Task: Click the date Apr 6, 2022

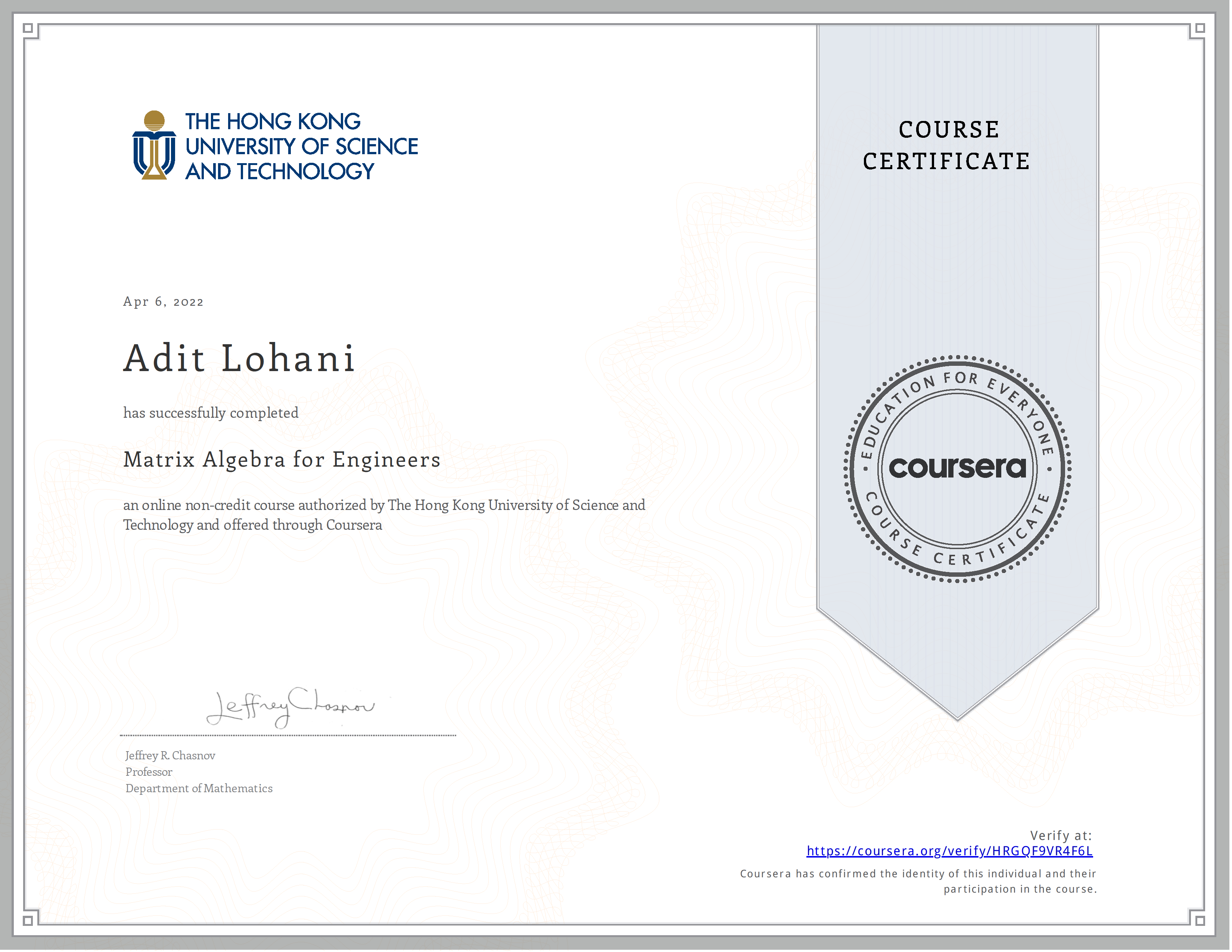Action: [164, 302]
